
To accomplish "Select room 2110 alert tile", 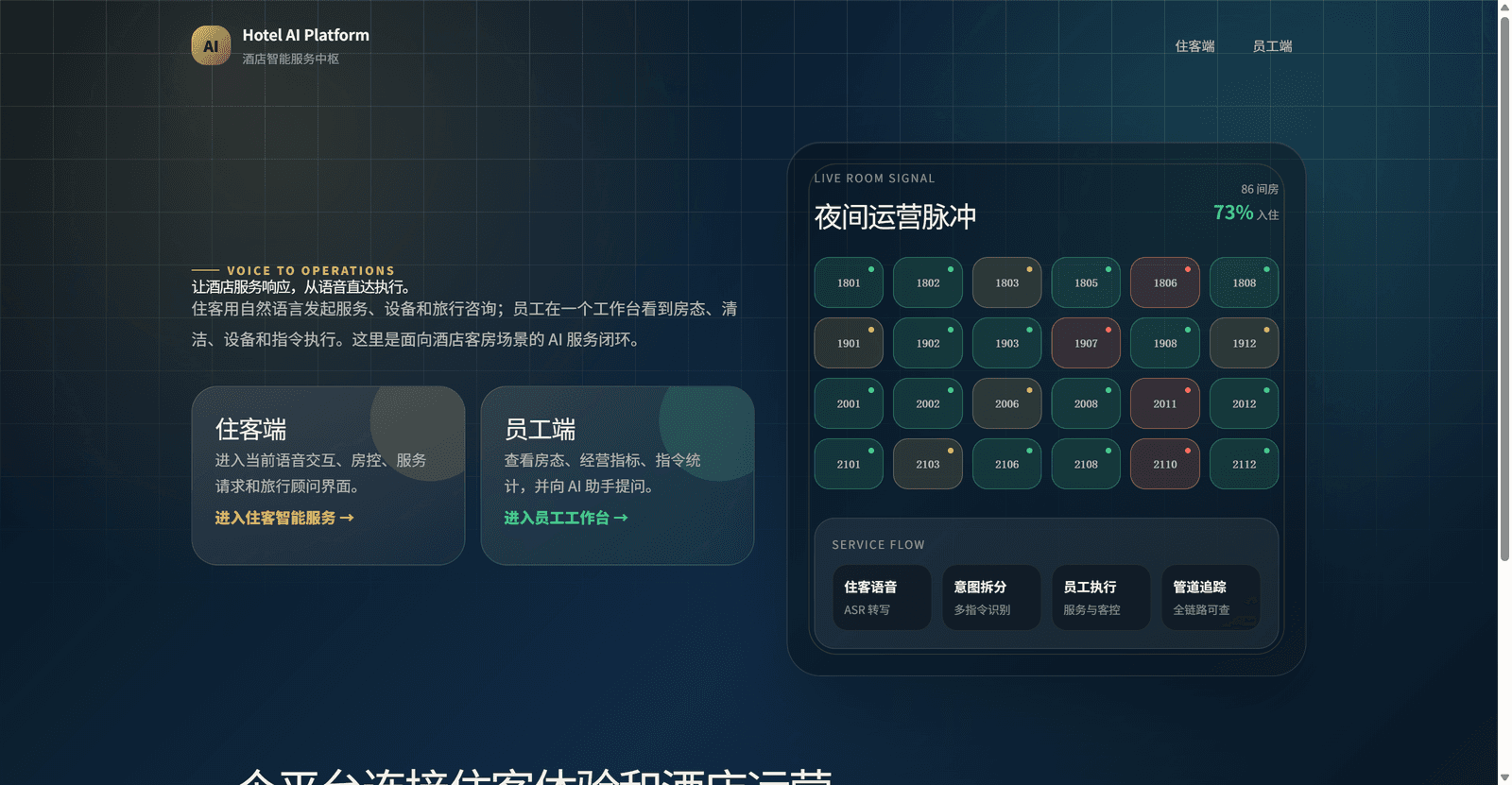I will pyautogui.click(x=1165, y=464).
